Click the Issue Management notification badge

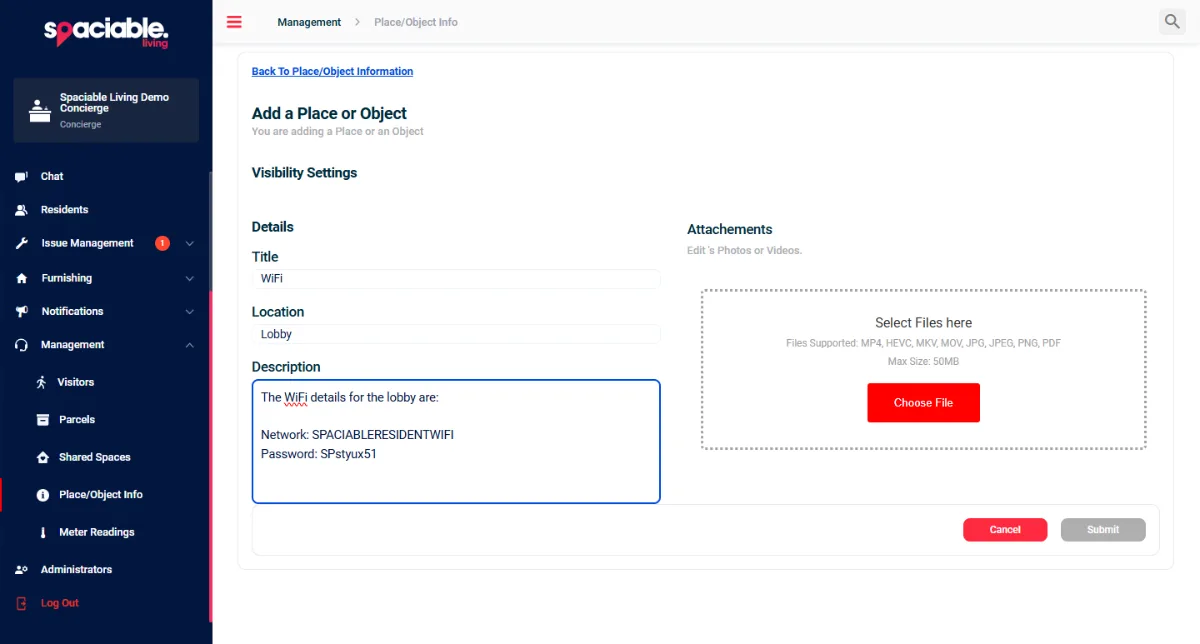[x=162, y=243]
